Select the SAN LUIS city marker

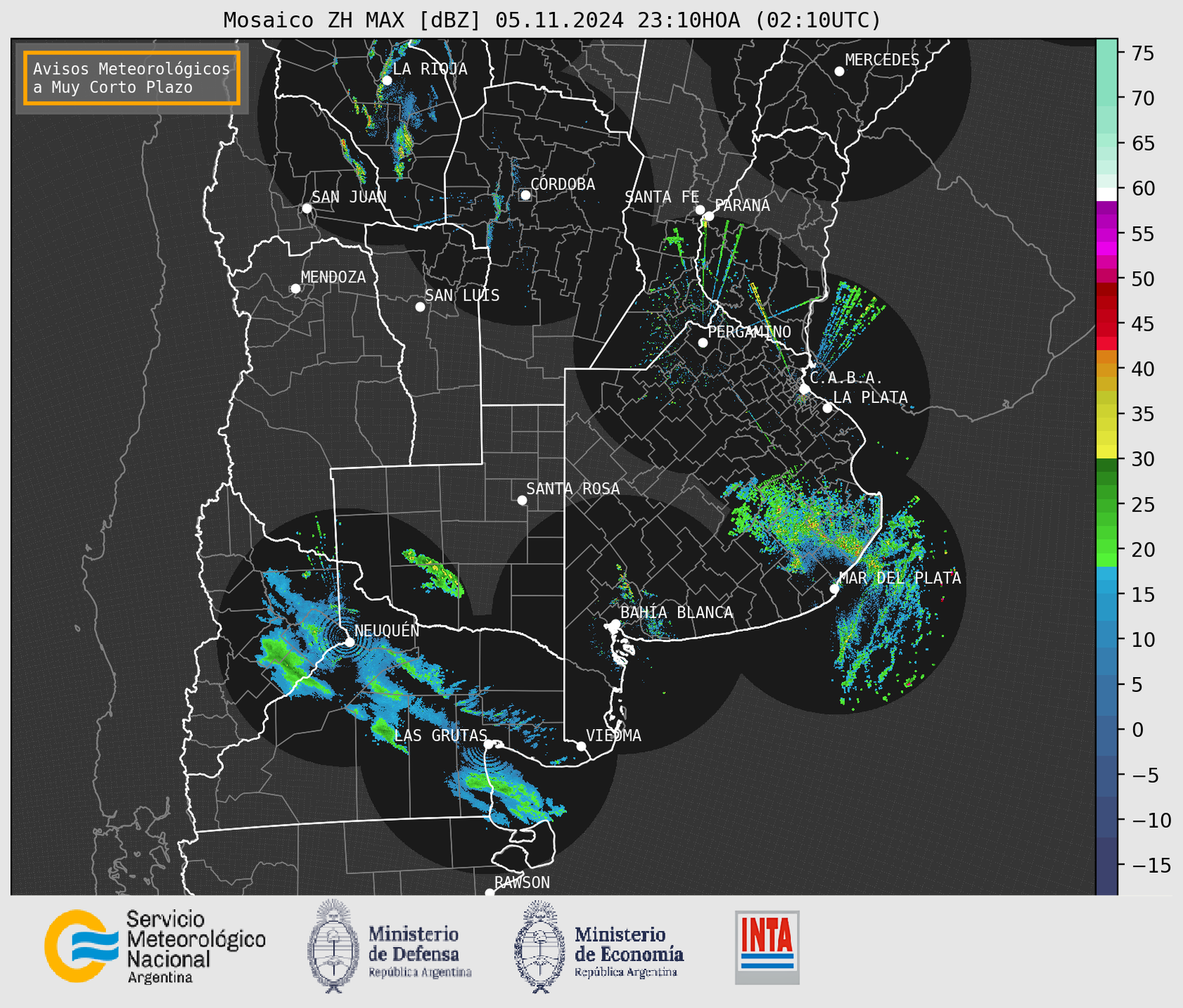[420, 307]
